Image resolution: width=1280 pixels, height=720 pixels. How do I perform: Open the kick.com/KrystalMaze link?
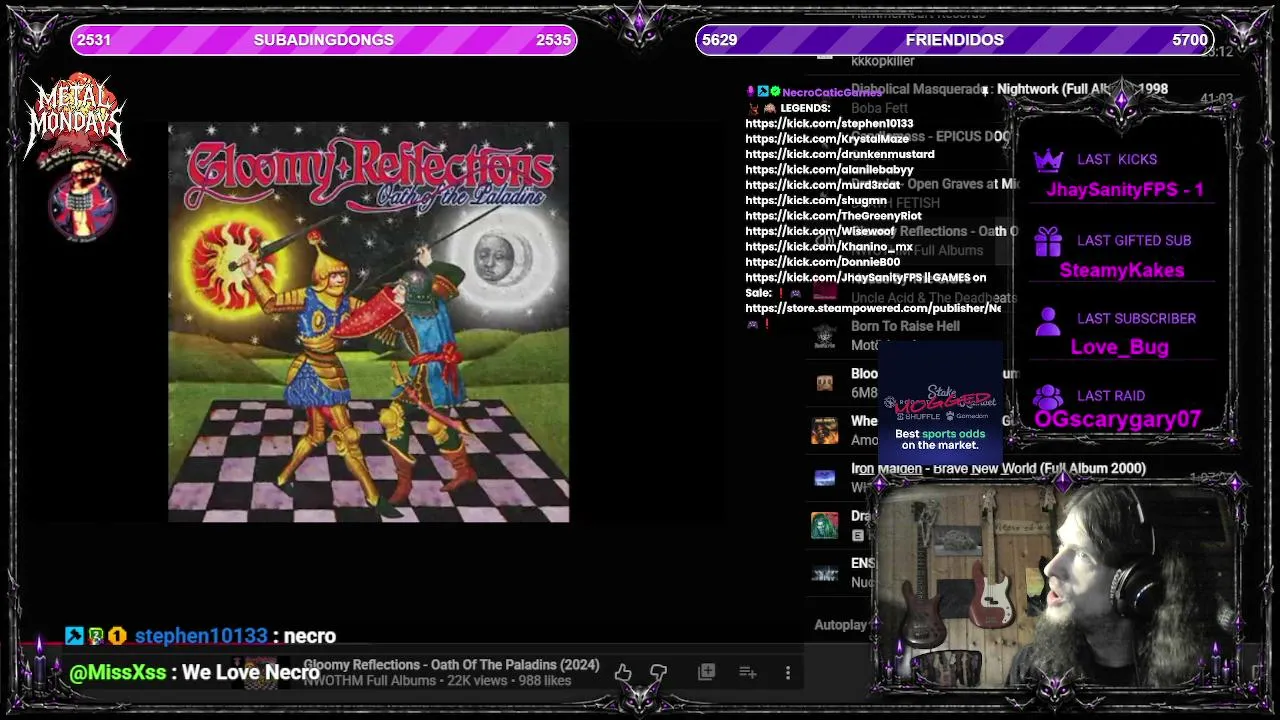click(x=827, y=139)
